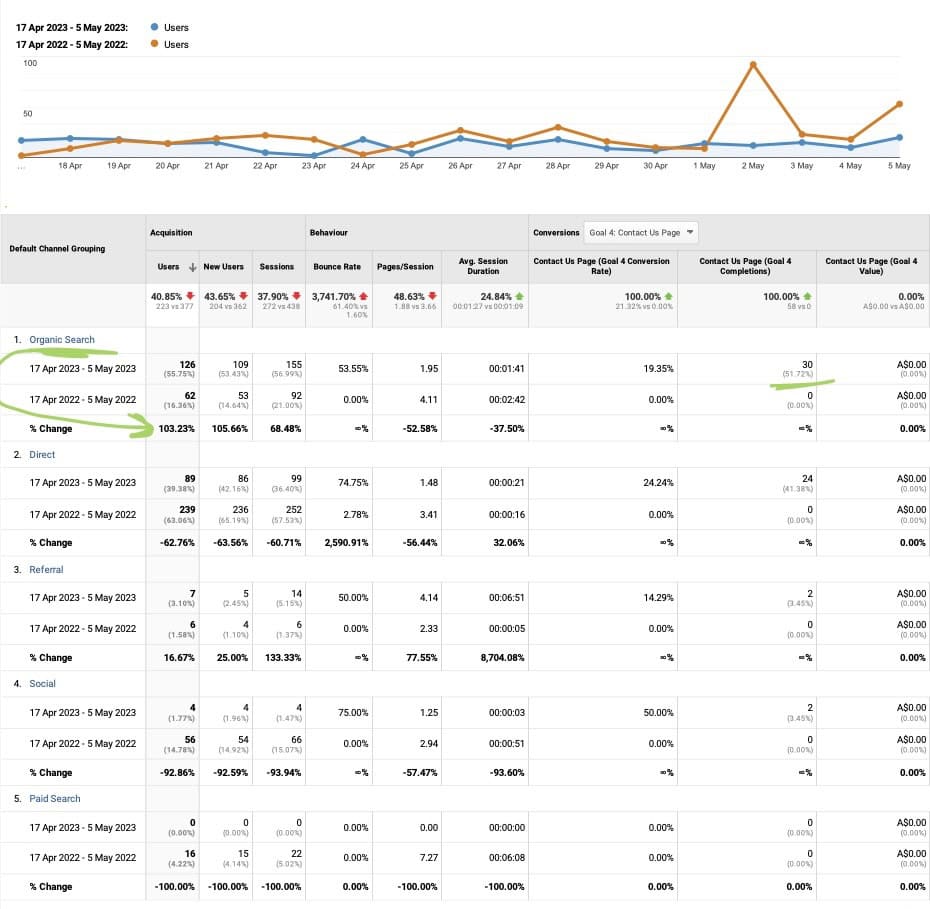This screenshot has width=930, height=909.
Task: Click green arrow beside conversion rate 100.00%
Action: [668, 296]
